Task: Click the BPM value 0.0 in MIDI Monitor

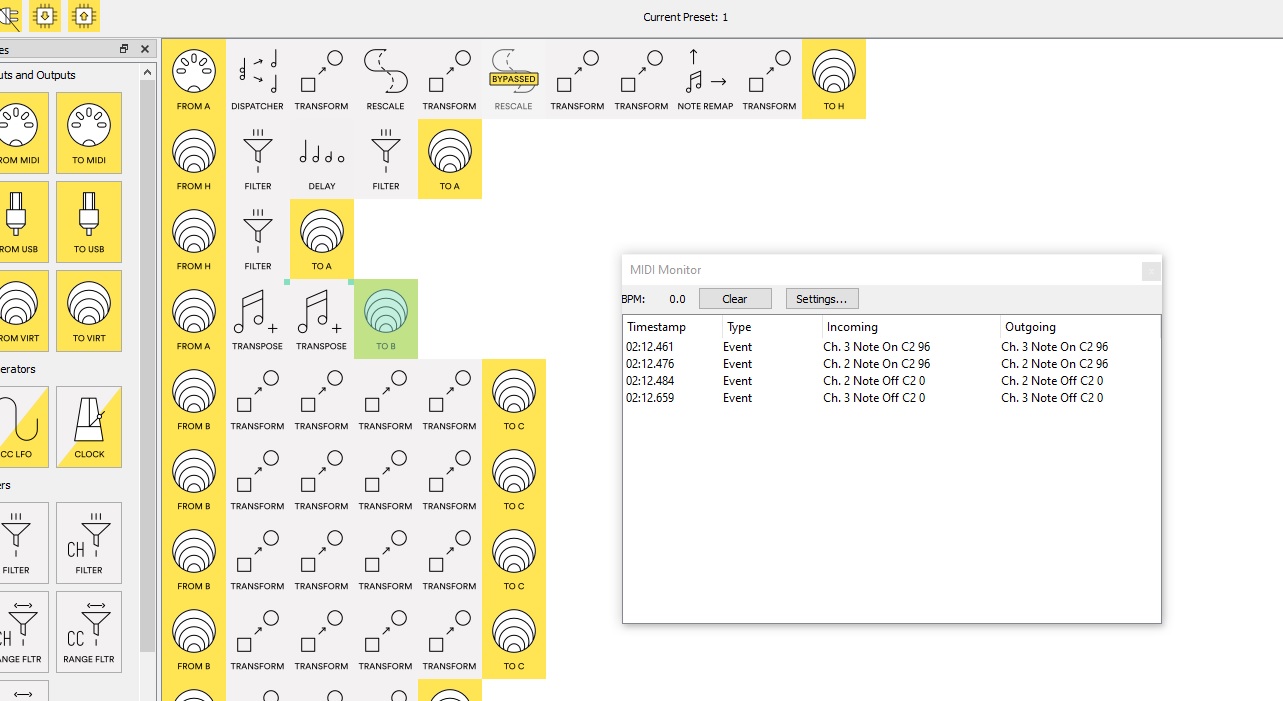Action: coord(677,299)
